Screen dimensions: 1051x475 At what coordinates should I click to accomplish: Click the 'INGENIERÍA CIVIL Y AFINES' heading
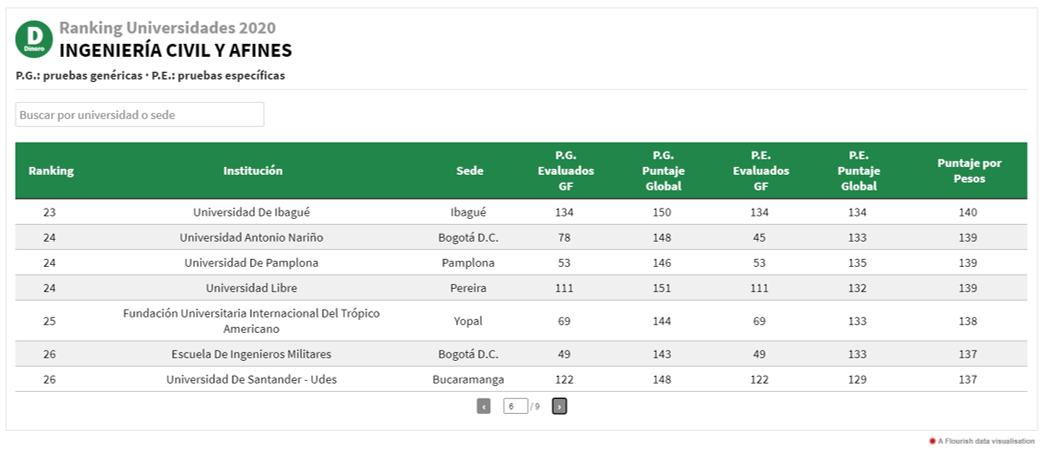click(176, 51)
